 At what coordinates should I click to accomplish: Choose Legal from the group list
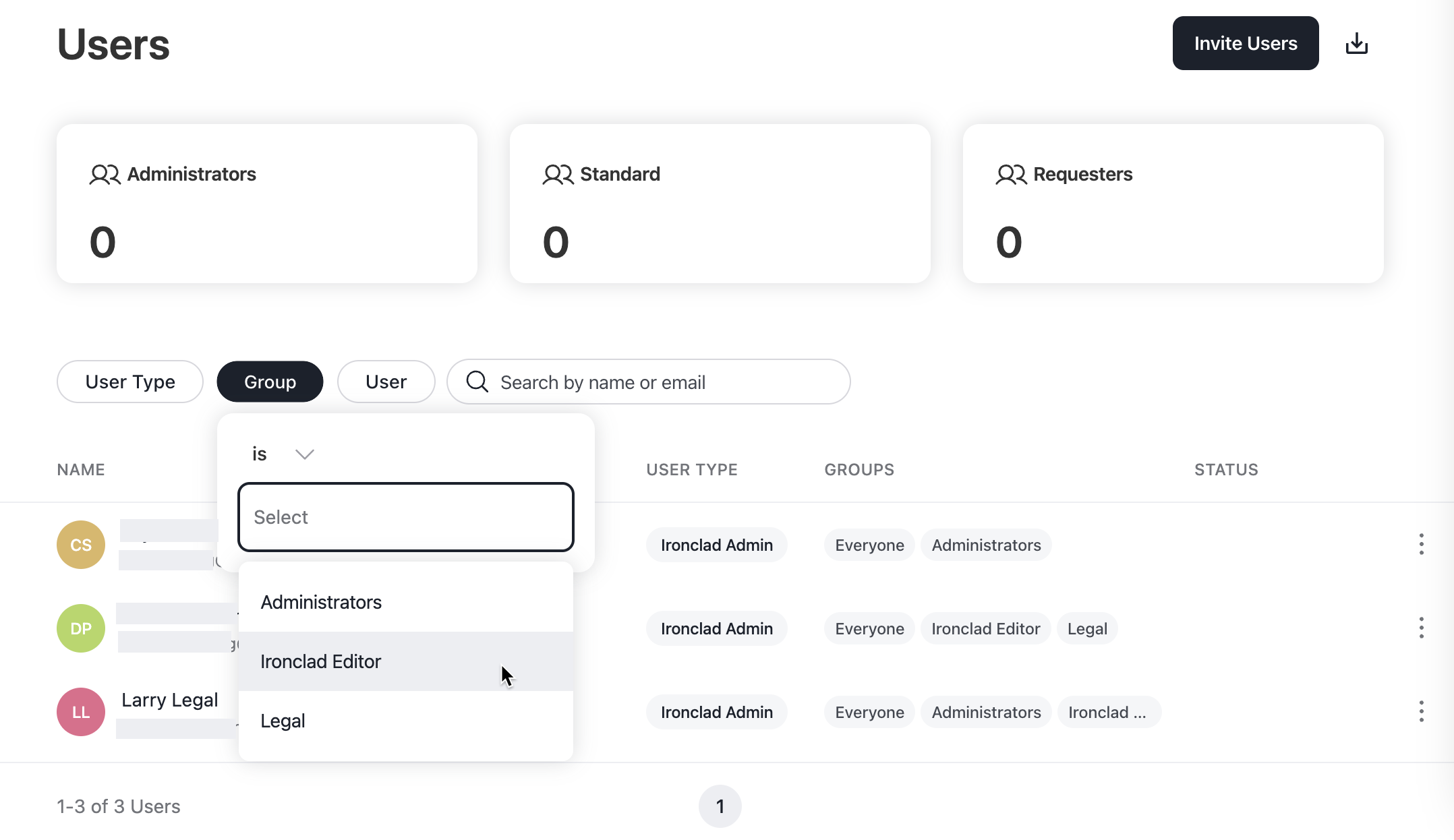click(406, 721)
